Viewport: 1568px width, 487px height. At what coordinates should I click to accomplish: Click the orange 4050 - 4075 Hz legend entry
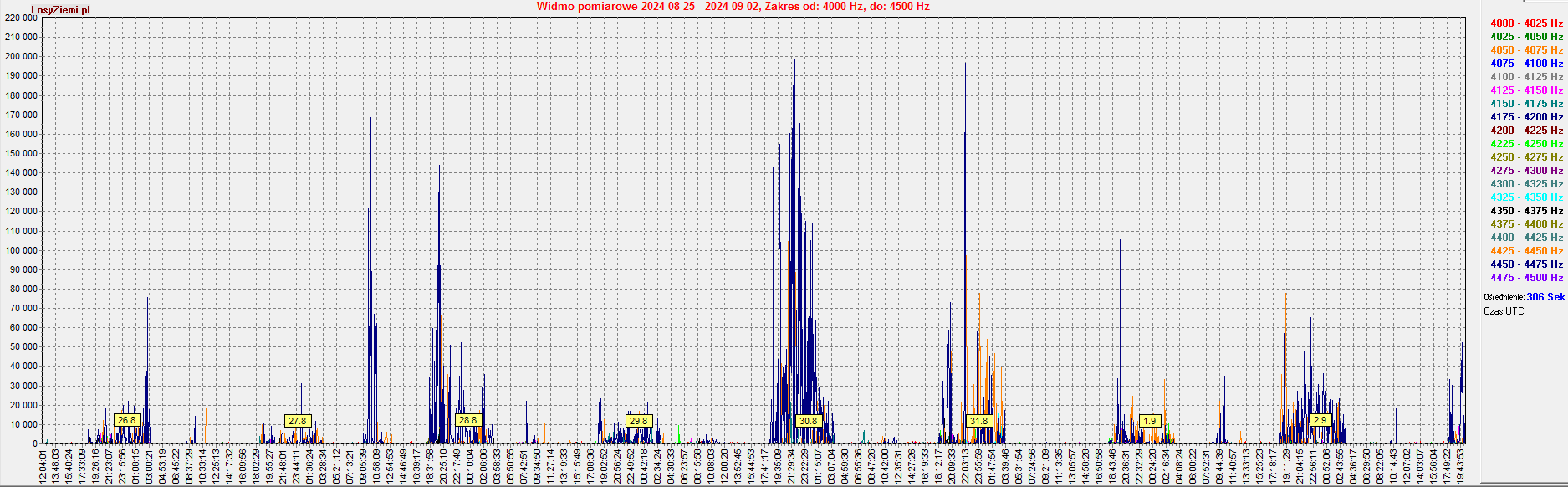1526,50
